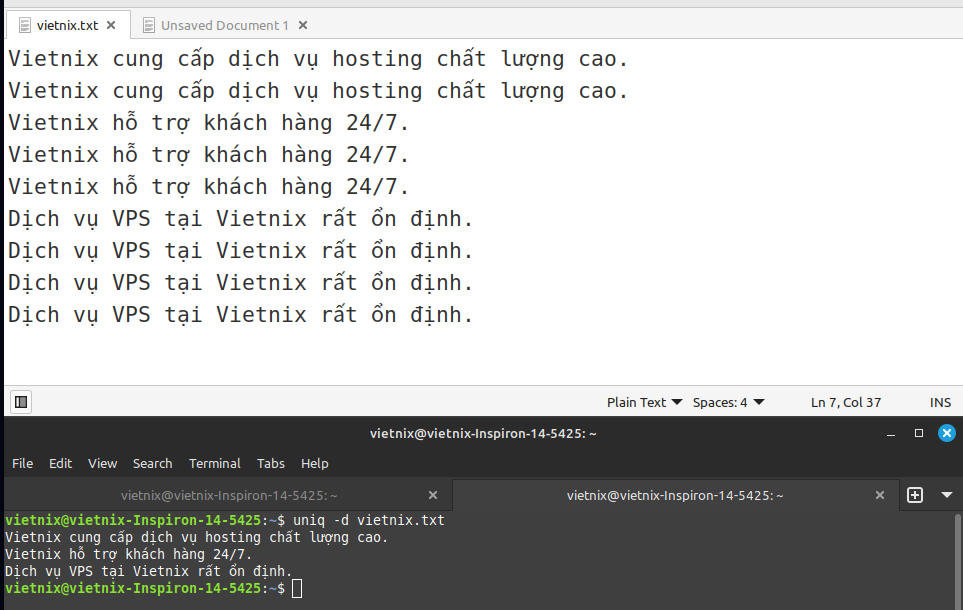The image size is (963, 610).
Task: Open the File menu in terminal
Action: (22, 463)
